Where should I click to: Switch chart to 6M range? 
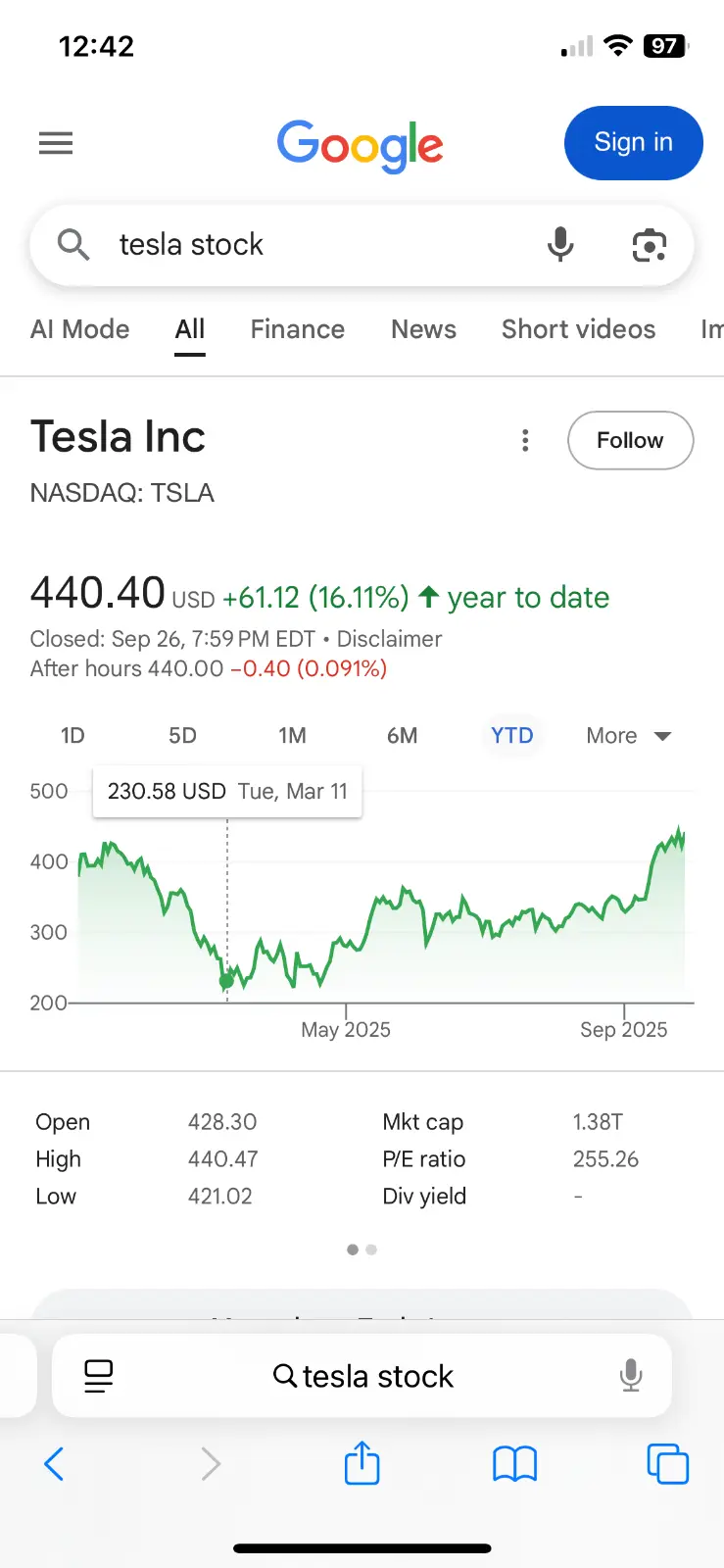[402, 736]
